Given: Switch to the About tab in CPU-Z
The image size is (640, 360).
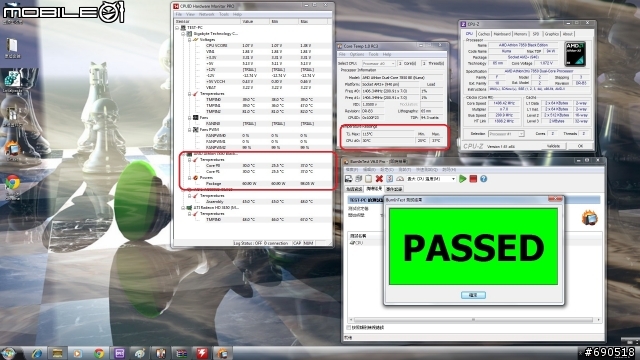Looking at the screenshot, I should tap(568, 34).
